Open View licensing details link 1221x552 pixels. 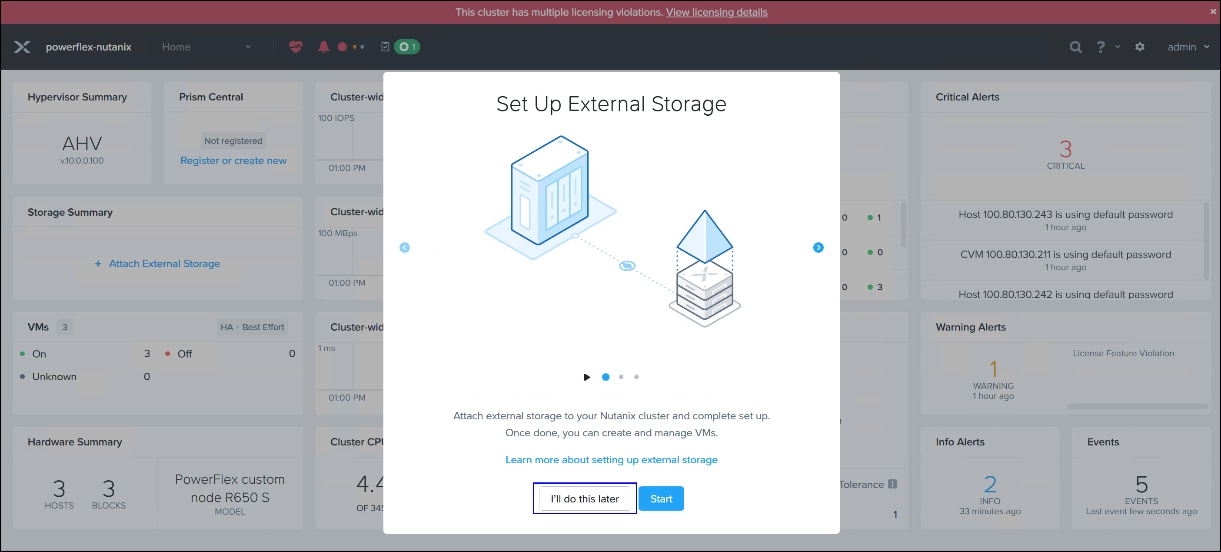pos(717,12)
